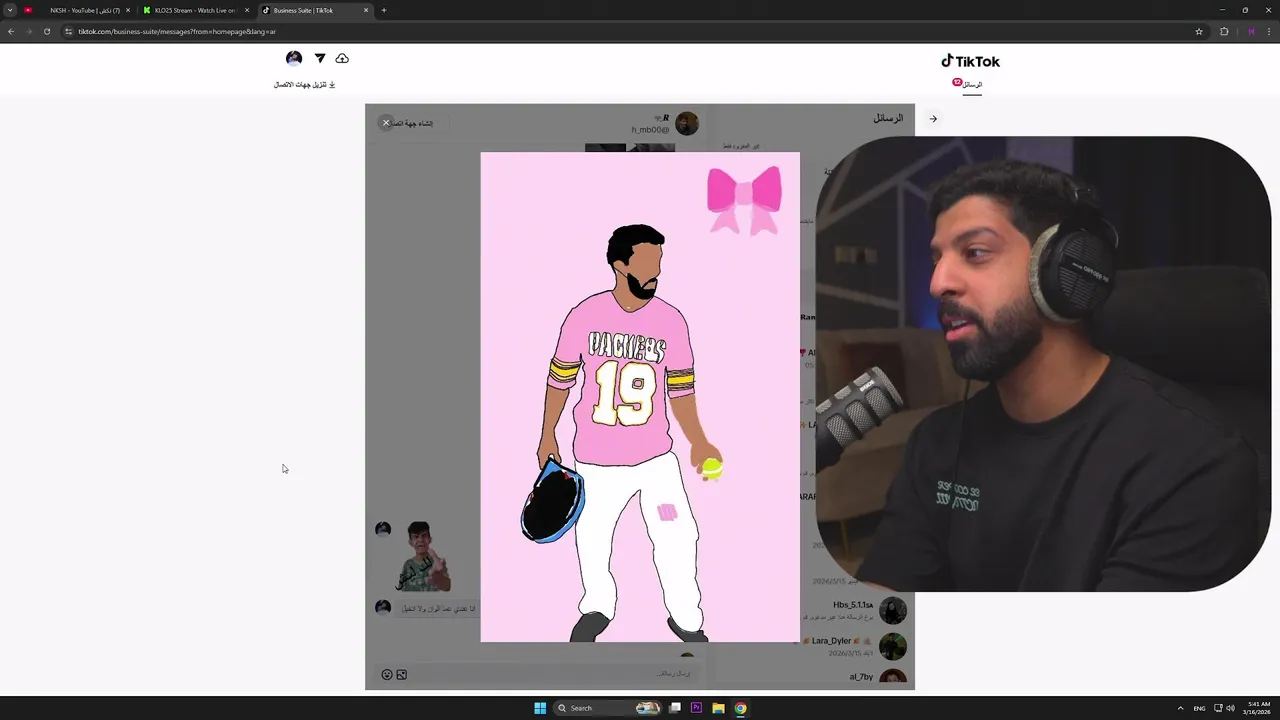Open File Explorer from the taskbar

(x=718, y=708)
